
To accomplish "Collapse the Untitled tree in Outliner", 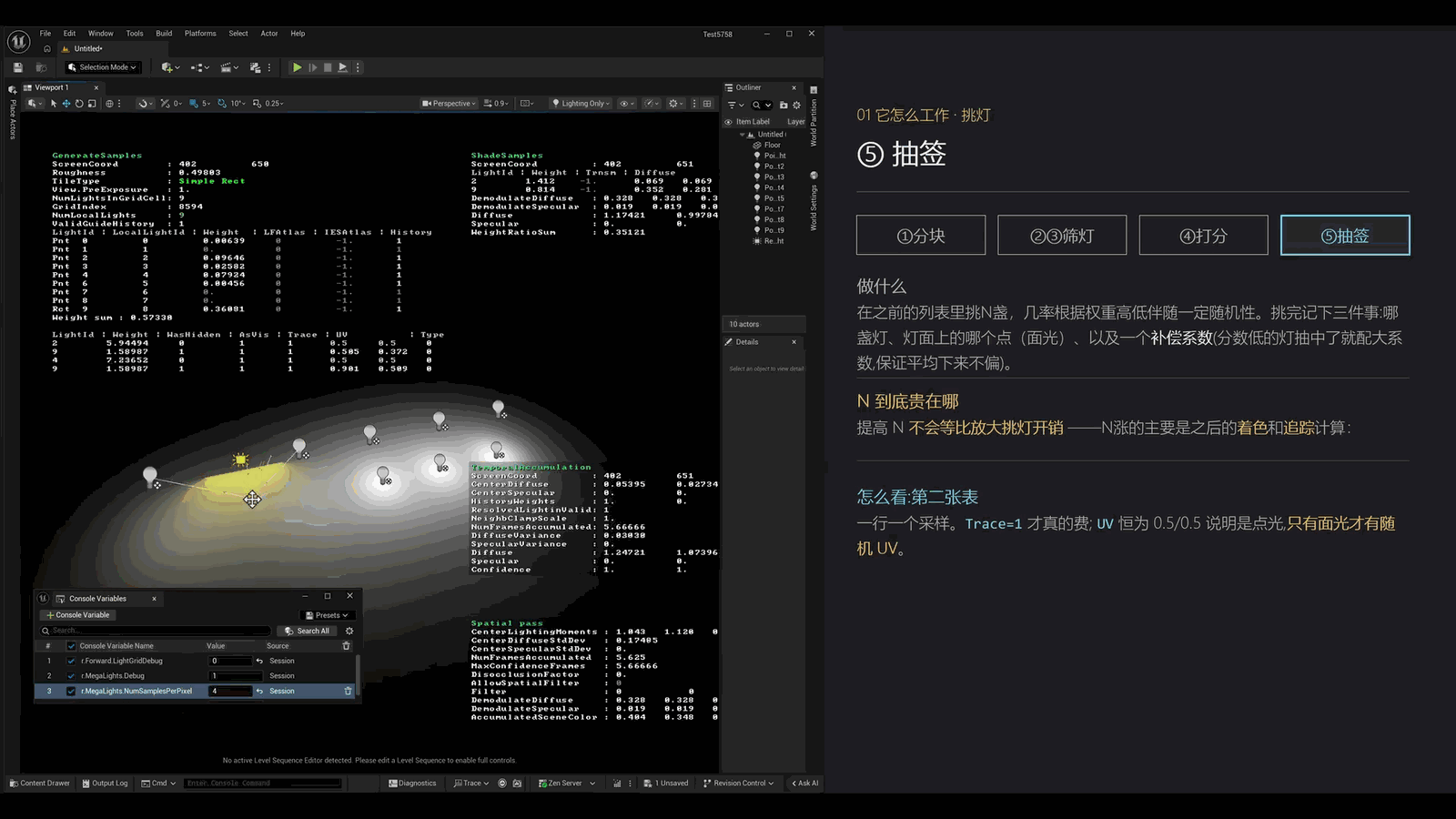I will [x=742, y=135].
